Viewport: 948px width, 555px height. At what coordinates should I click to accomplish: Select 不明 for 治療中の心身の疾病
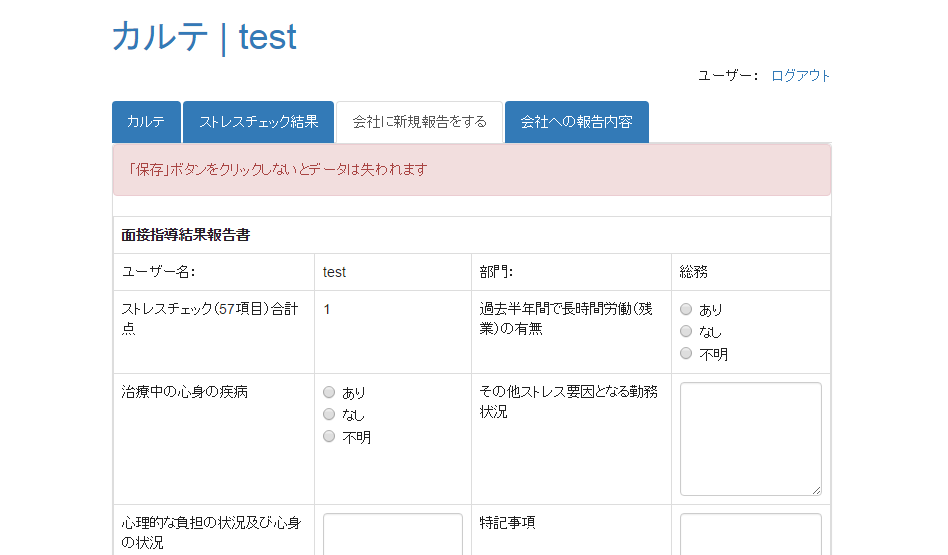click(x=329, y=437)
